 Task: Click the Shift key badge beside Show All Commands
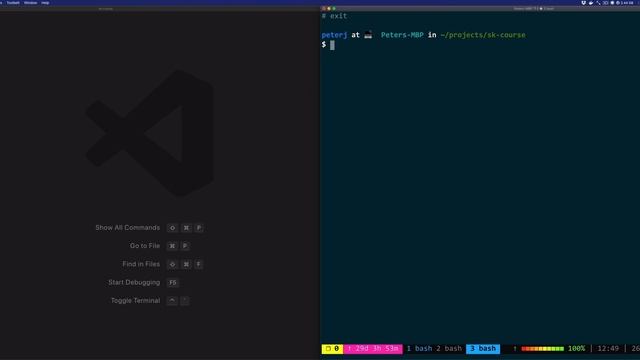pyautogui.click(x=172, y=228)
